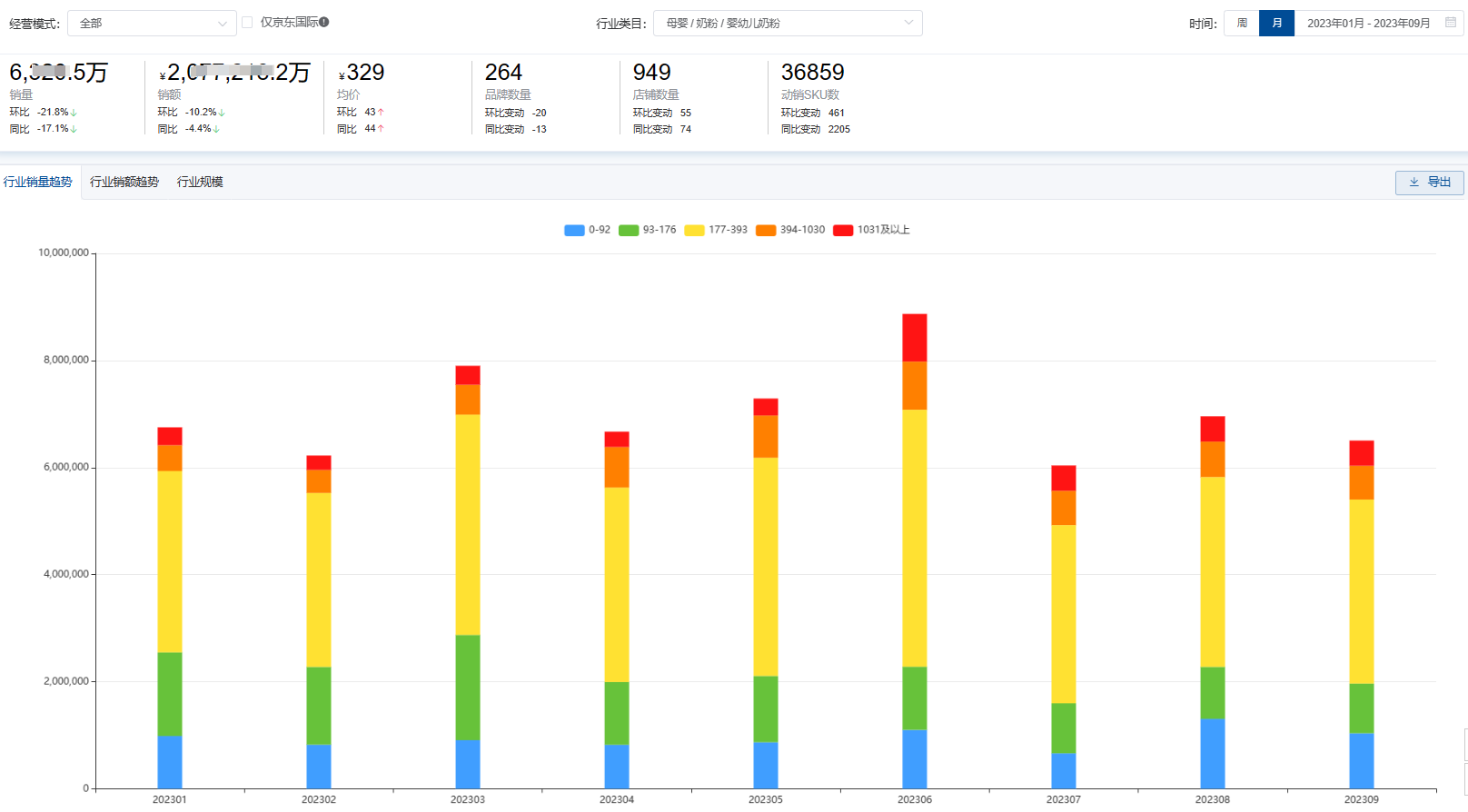This screenshot has height=812, width=1468.
Task: Click the red segment of the 202306 bar
Action: pyautogui.click(x=915, y=338)
